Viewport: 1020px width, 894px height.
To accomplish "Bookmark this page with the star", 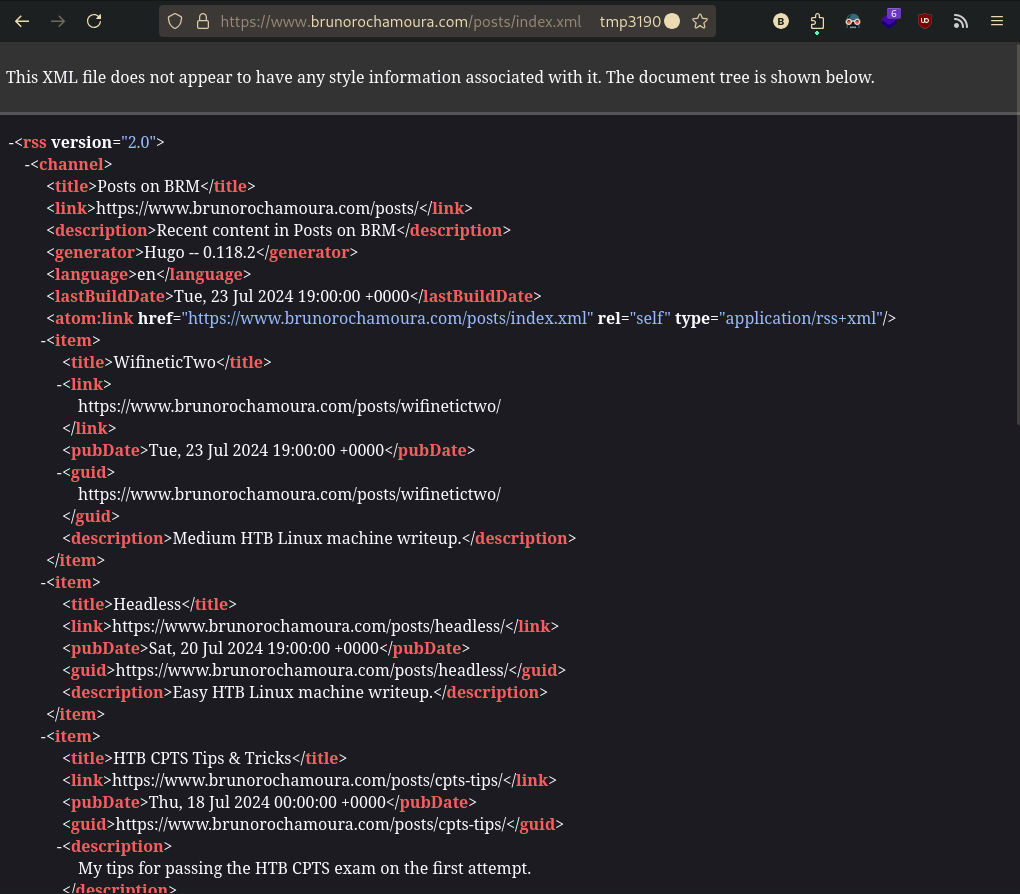I will tap(700, 21).
